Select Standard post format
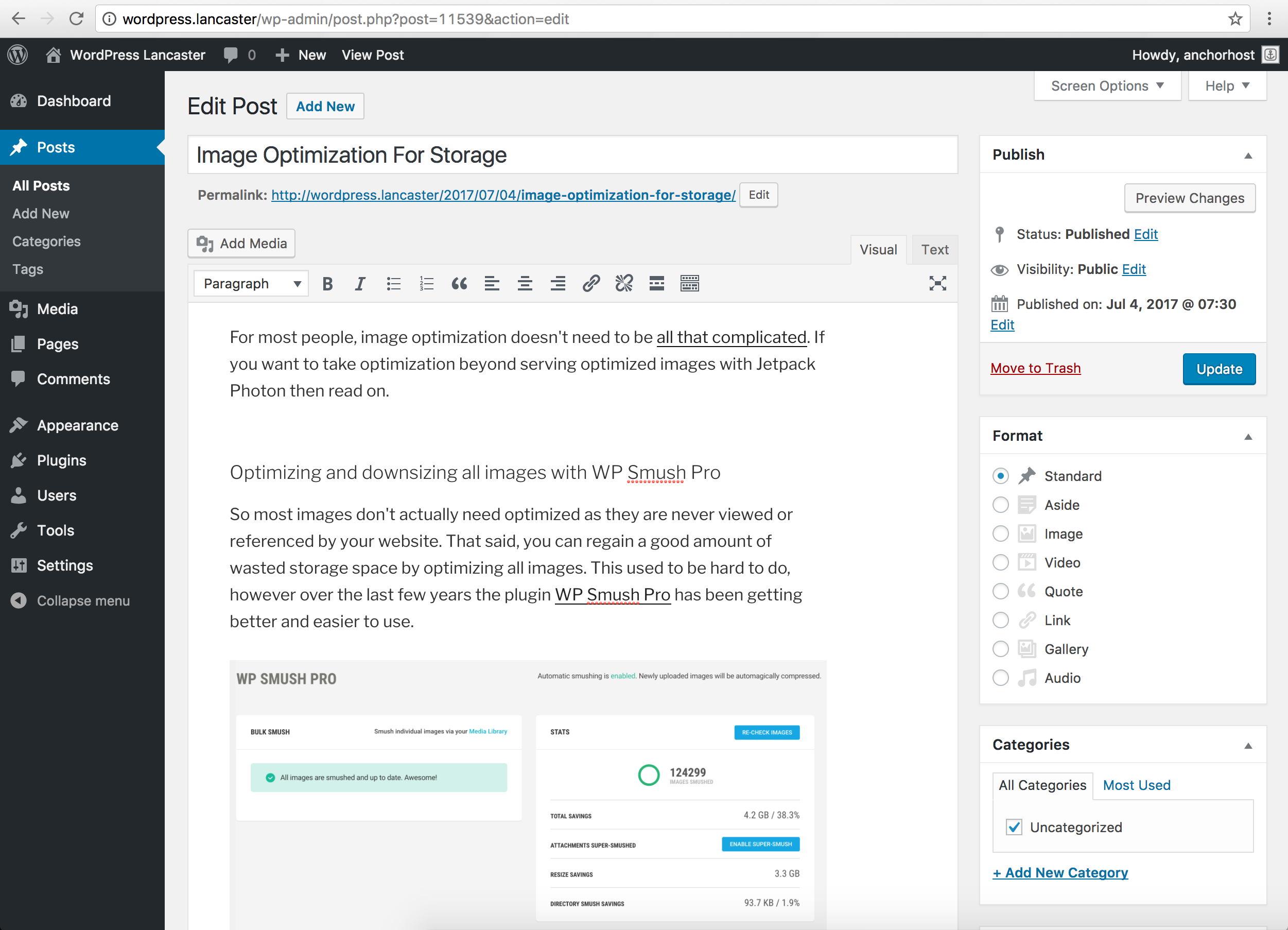Image resolution: width=1288 pixels, height=930 pixels. pos(1001,476)
